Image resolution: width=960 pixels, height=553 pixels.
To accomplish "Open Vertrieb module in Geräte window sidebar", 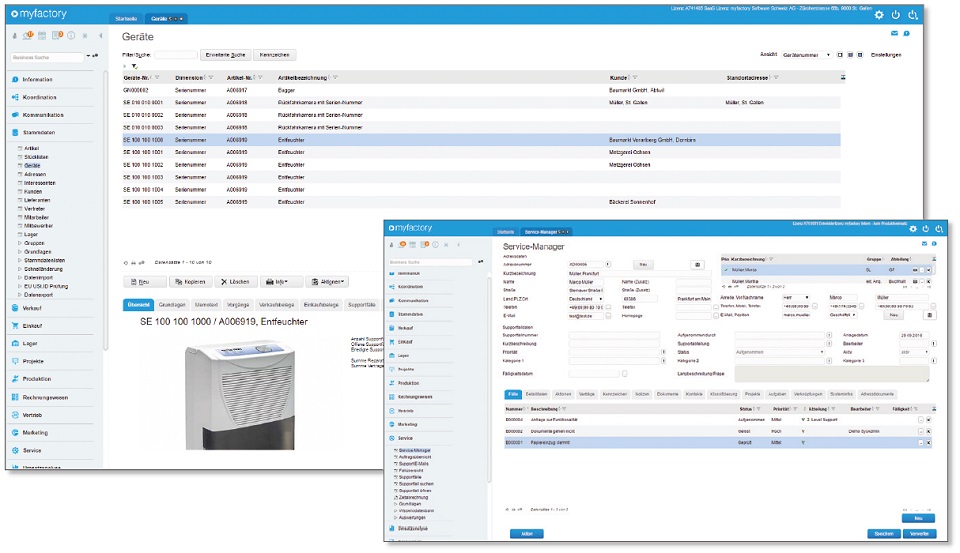I will 32,415.
